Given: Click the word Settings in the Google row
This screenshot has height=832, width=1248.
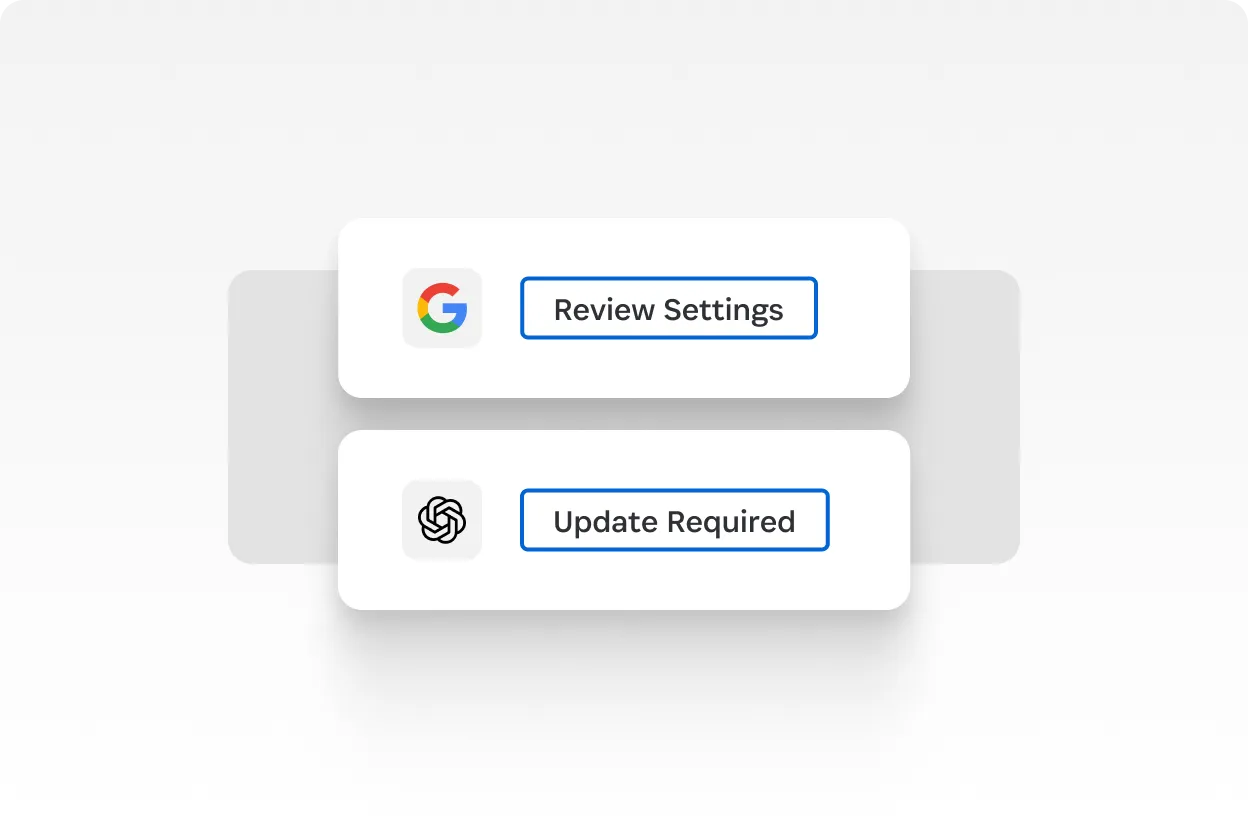Looking at the screenshot, I should tap(725, 310).
